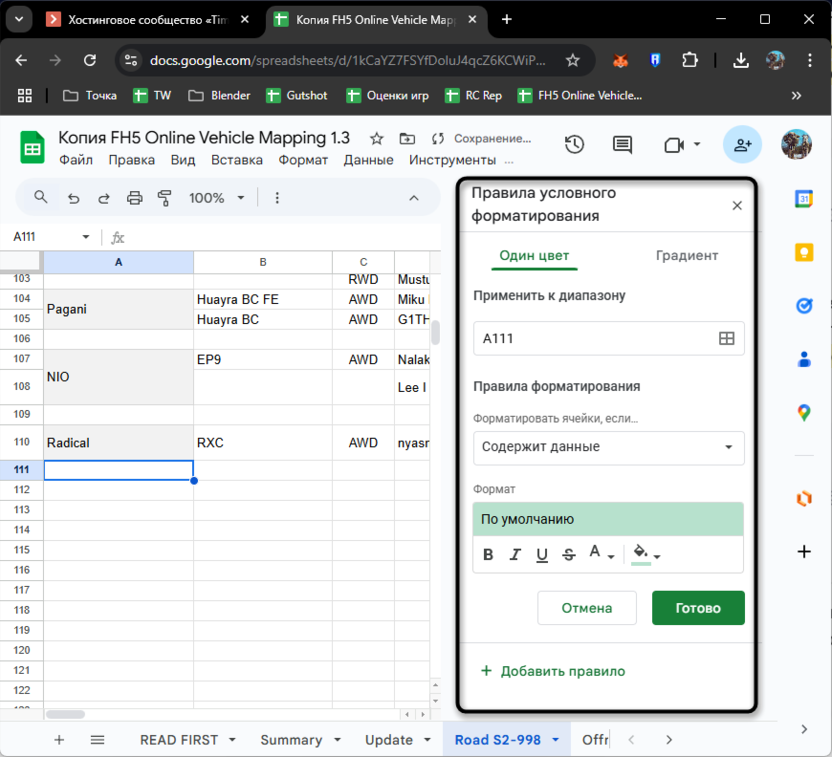Screen dimensions: 832x757
Task: Click the underline format icon
Action: (542, 555)
